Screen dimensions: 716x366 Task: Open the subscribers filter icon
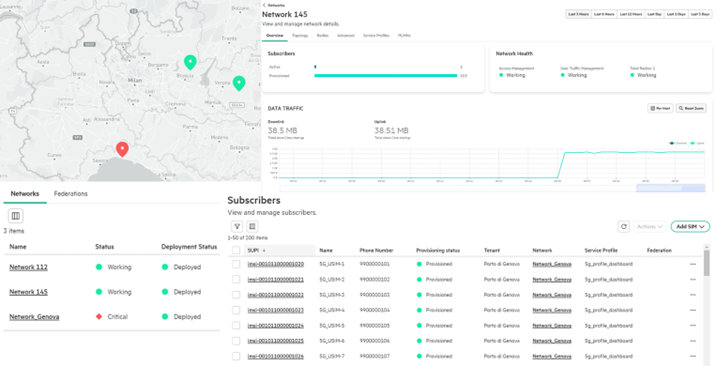coord(237,226)
